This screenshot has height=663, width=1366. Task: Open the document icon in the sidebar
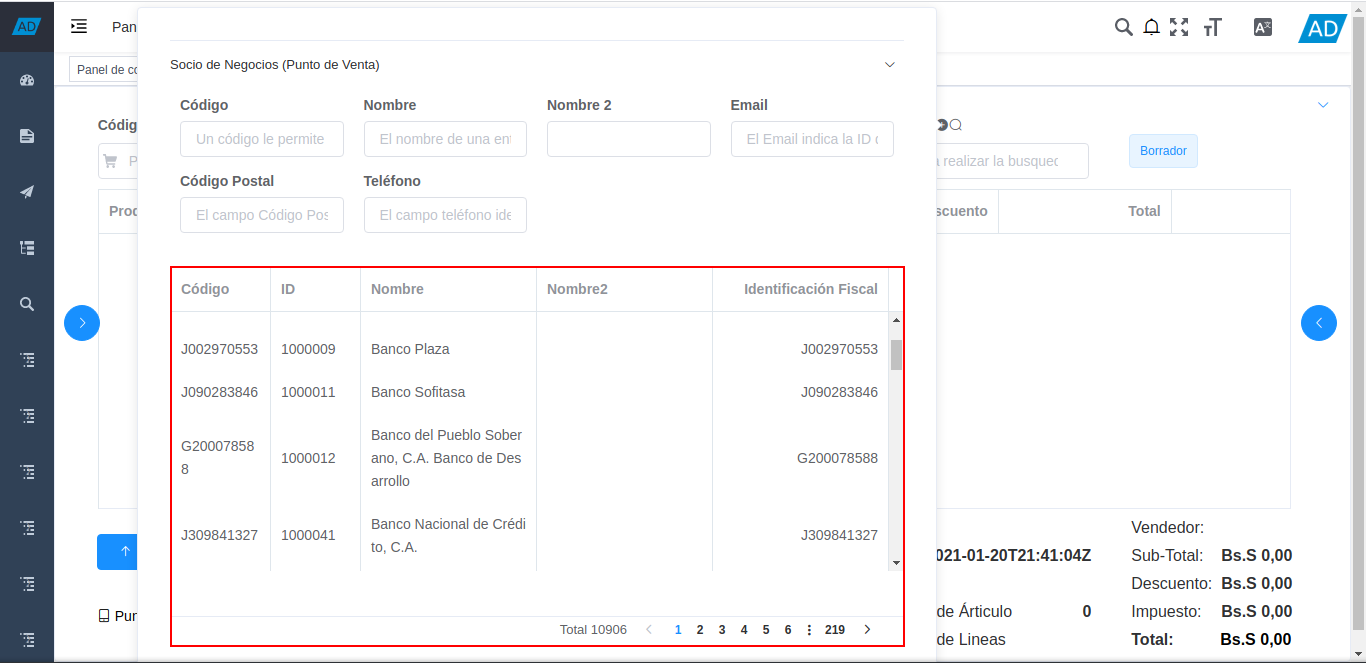(27, 136)
